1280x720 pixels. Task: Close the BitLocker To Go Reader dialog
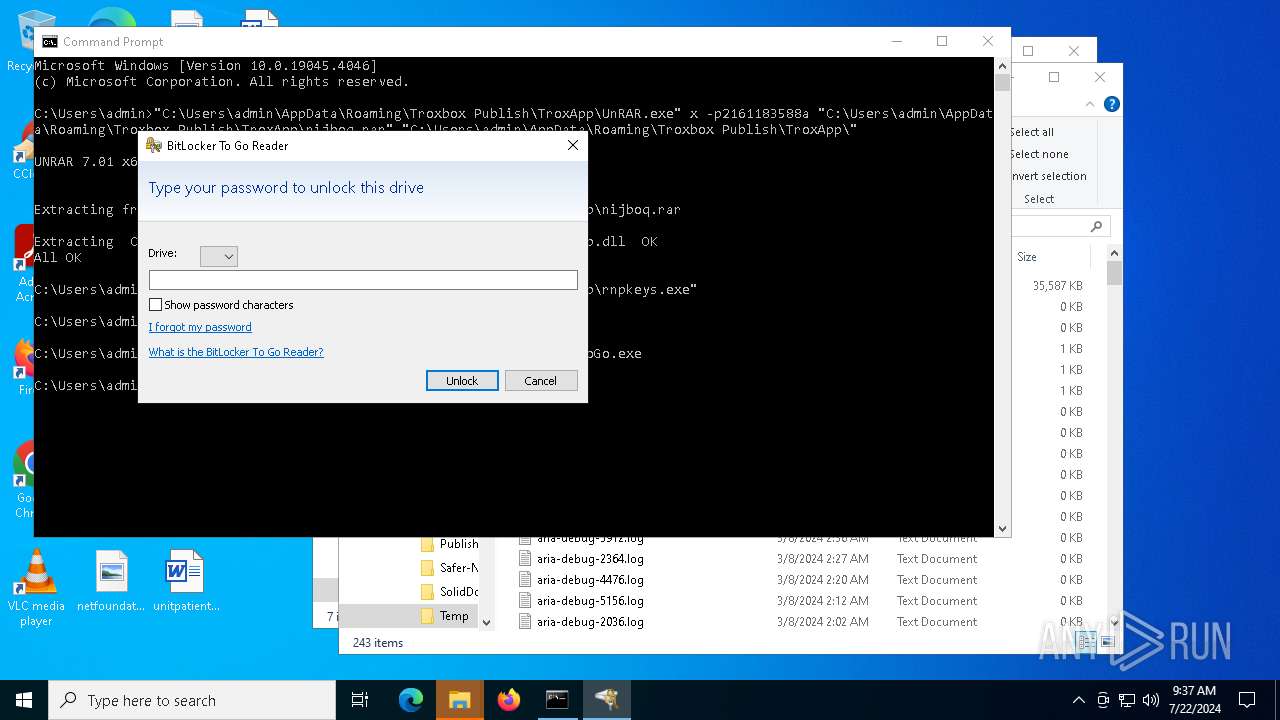[573, 145]
